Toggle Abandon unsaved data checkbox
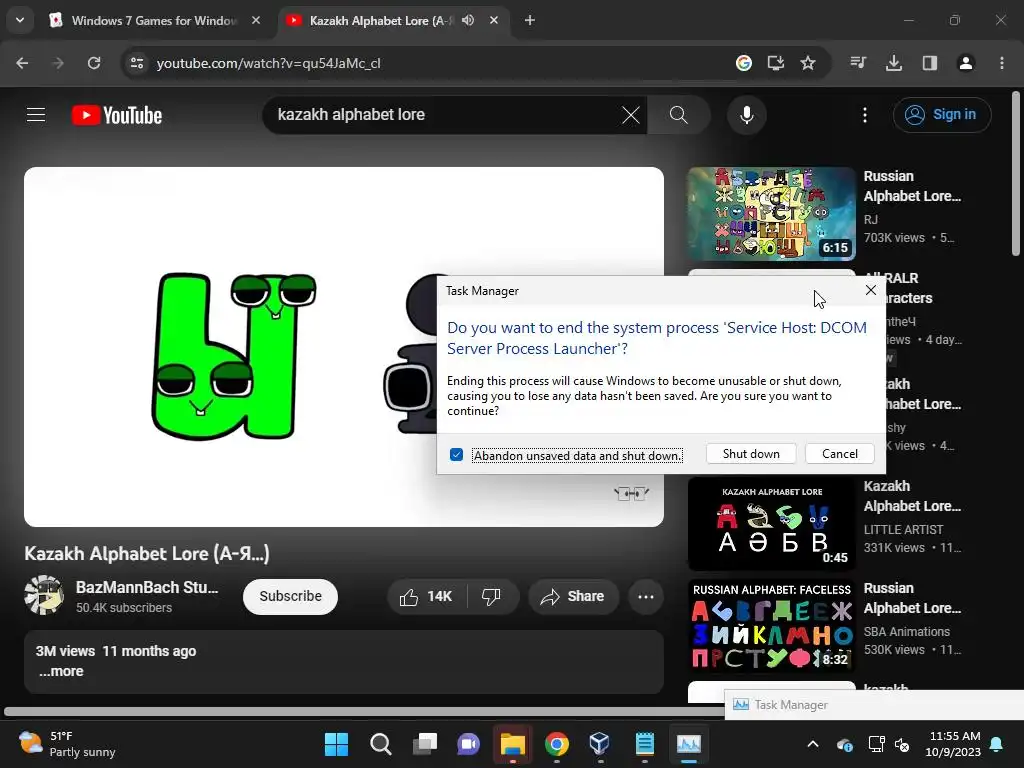This screenshot has height=768, width=1024. [x=456, y=455]
